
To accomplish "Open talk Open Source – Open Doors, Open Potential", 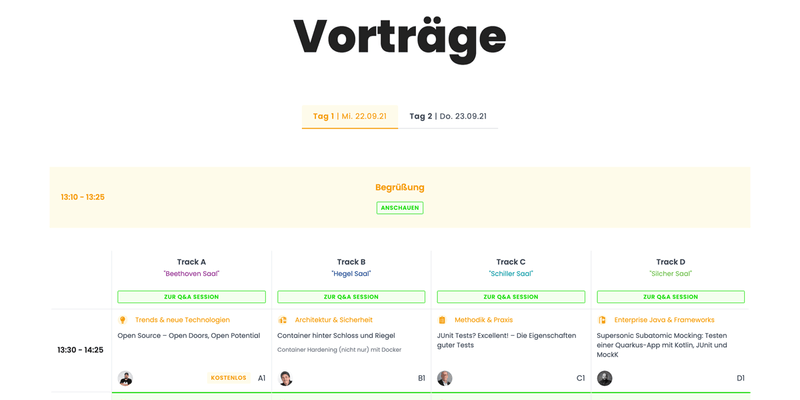I will point(189,336).
